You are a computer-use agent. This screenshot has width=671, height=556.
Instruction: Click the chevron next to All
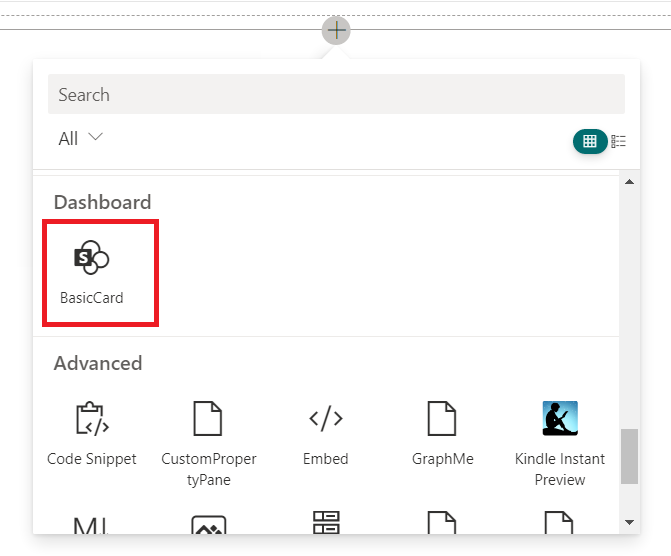click(x=96, y=138)
